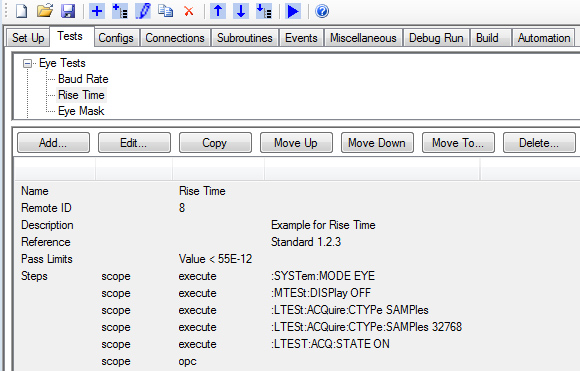
Task: Click the New file toolbar icon
Action: 21,11
